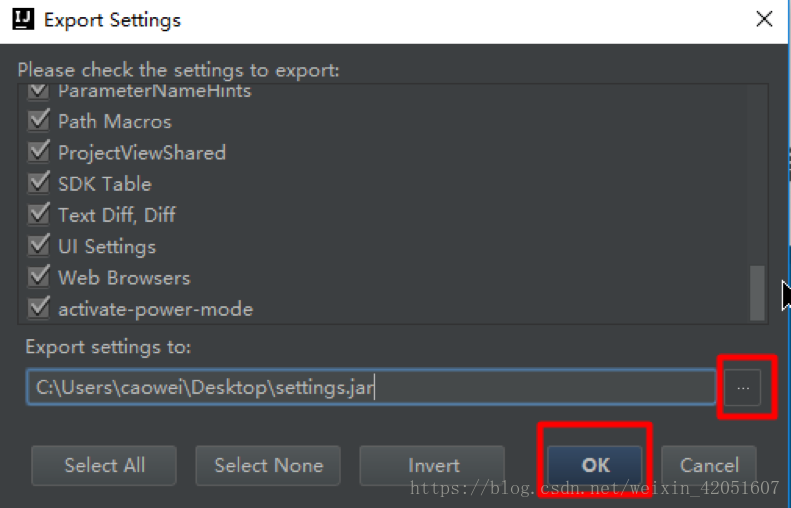Click the Cancel button
Screen dimensions: 791x508
coord(709,465)
